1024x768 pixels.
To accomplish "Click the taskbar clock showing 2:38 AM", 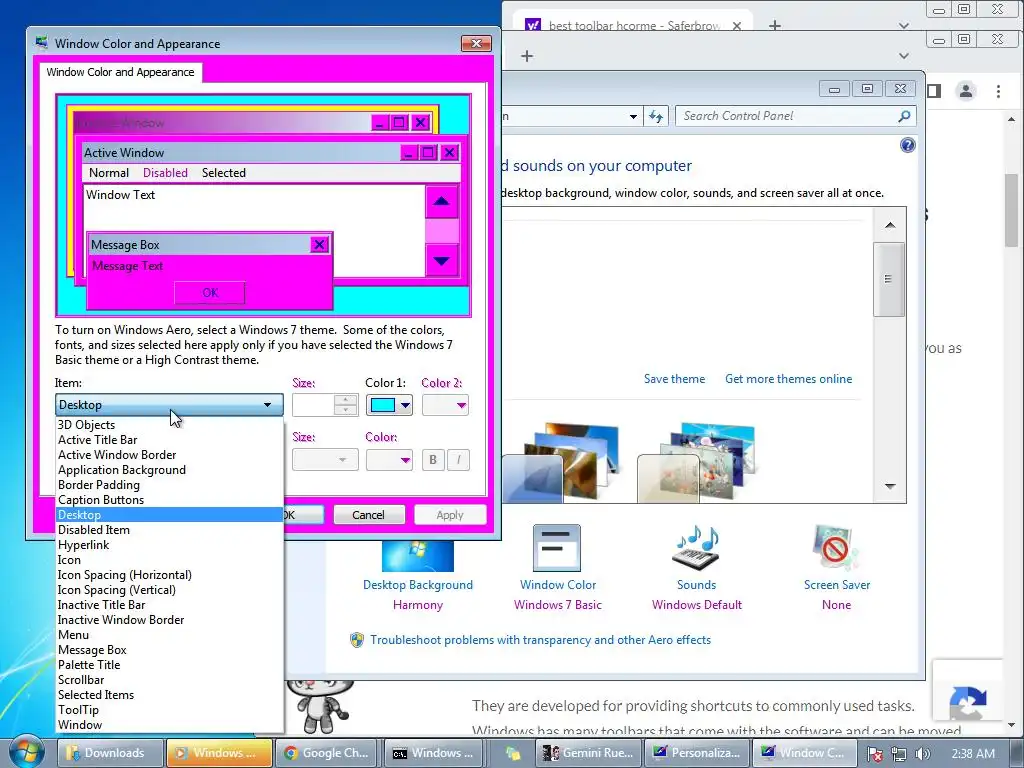I will pyautogui.click(x=973, y=754).
